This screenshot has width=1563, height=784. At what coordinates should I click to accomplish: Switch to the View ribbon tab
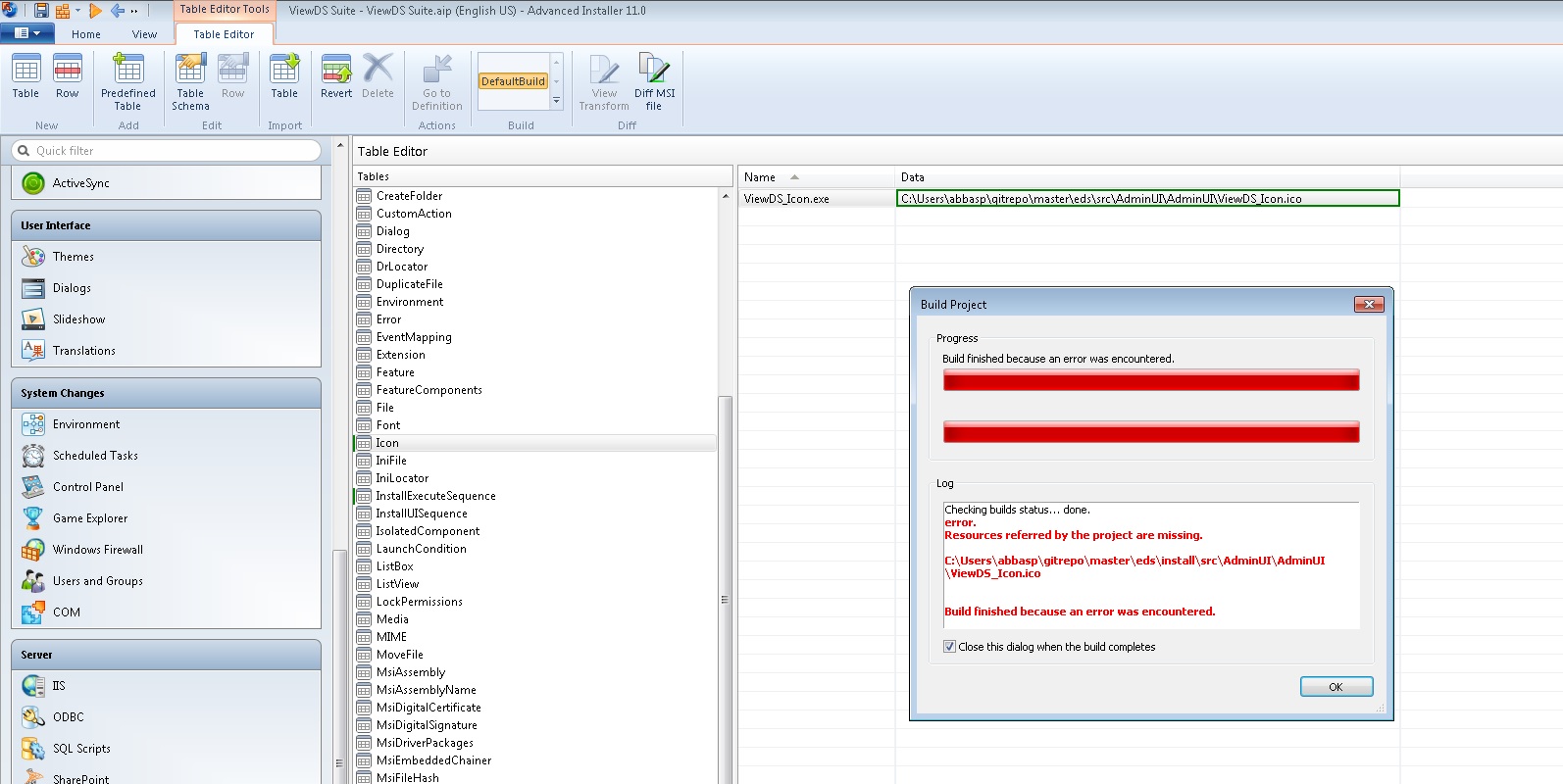click(x=144, y=34)
